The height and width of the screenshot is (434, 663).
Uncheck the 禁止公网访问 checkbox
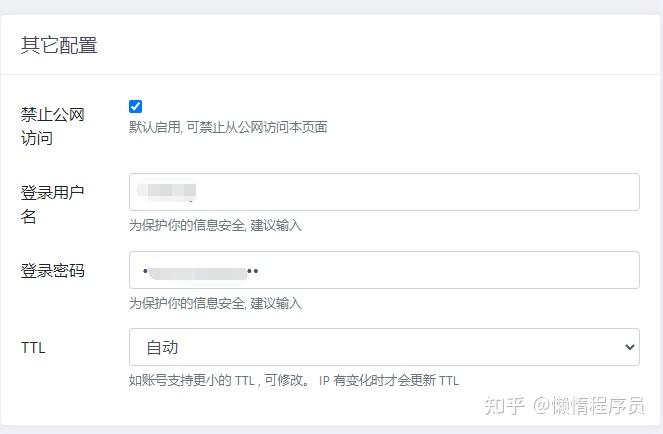pos(136,106)
